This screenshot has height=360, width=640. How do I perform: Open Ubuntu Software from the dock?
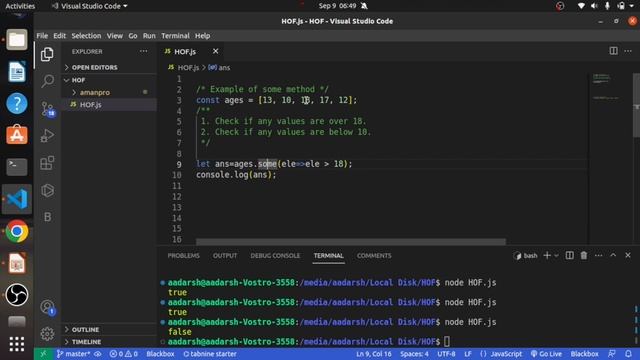coord(17,135)
